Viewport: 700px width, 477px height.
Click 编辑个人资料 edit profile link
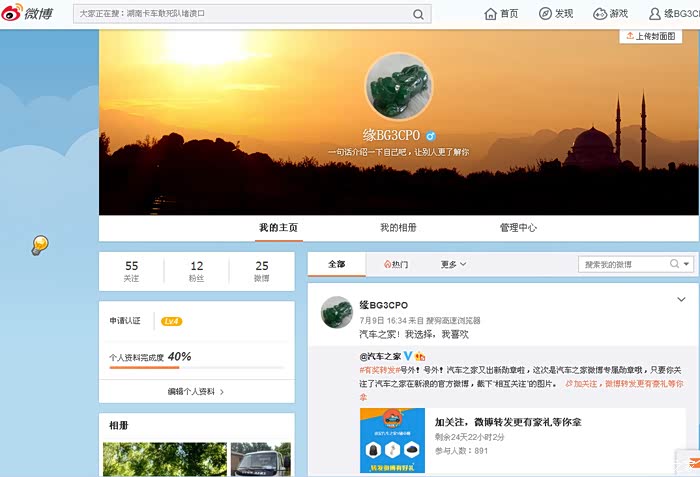196,392
